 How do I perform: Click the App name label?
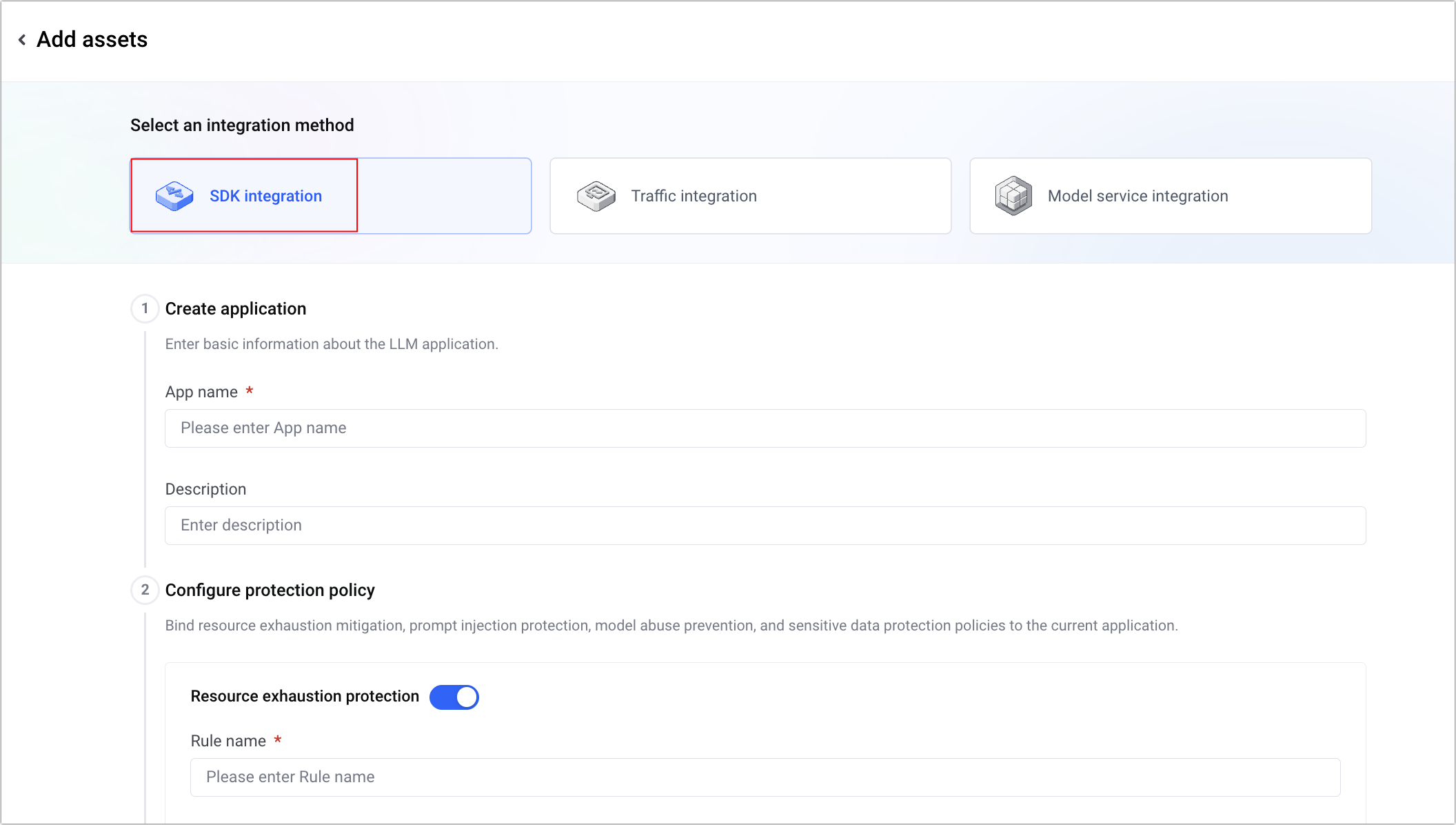coord(201,392)
